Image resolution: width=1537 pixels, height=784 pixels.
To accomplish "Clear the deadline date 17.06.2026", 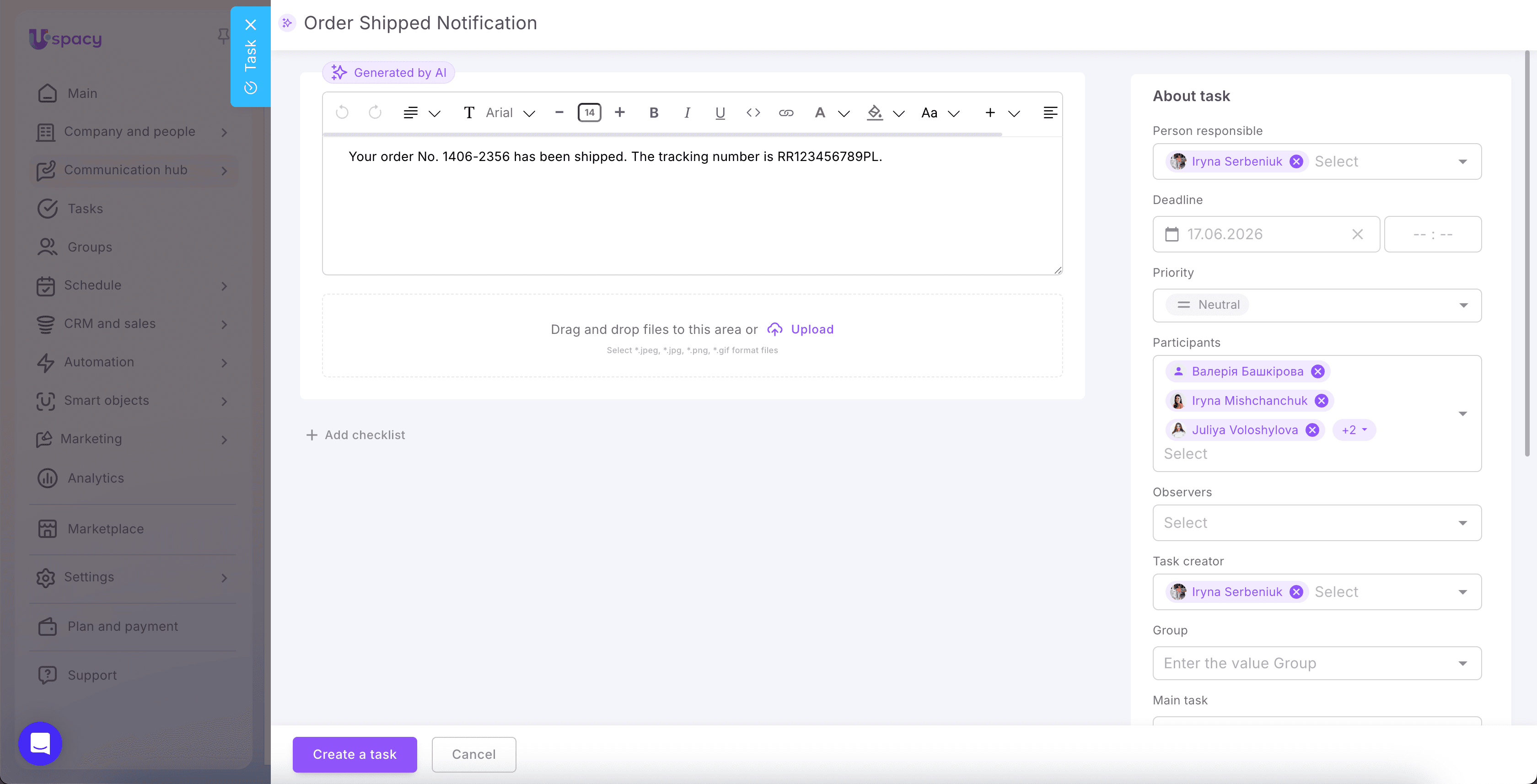I will click(1357, 234).
